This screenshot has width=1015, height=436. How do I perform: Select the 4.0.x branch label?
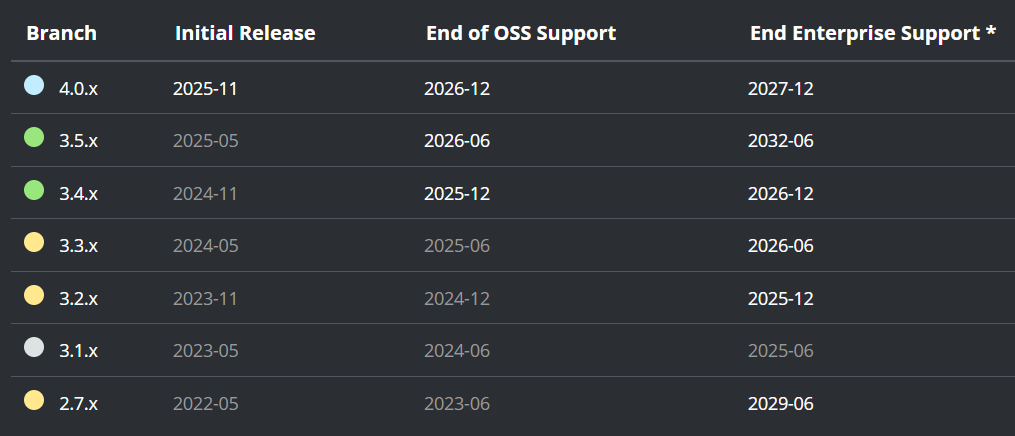(x=78, y=89)
